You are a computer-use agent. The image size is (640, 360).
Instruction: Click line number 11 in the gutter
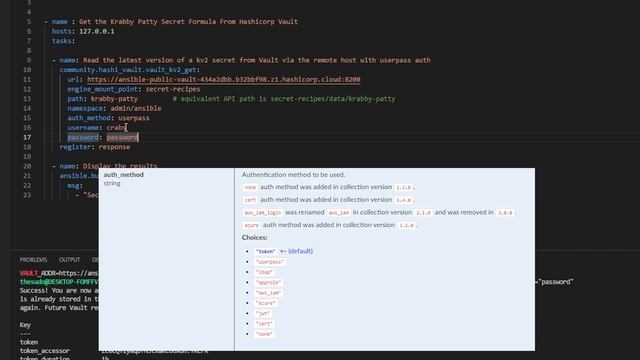point(27,80)
